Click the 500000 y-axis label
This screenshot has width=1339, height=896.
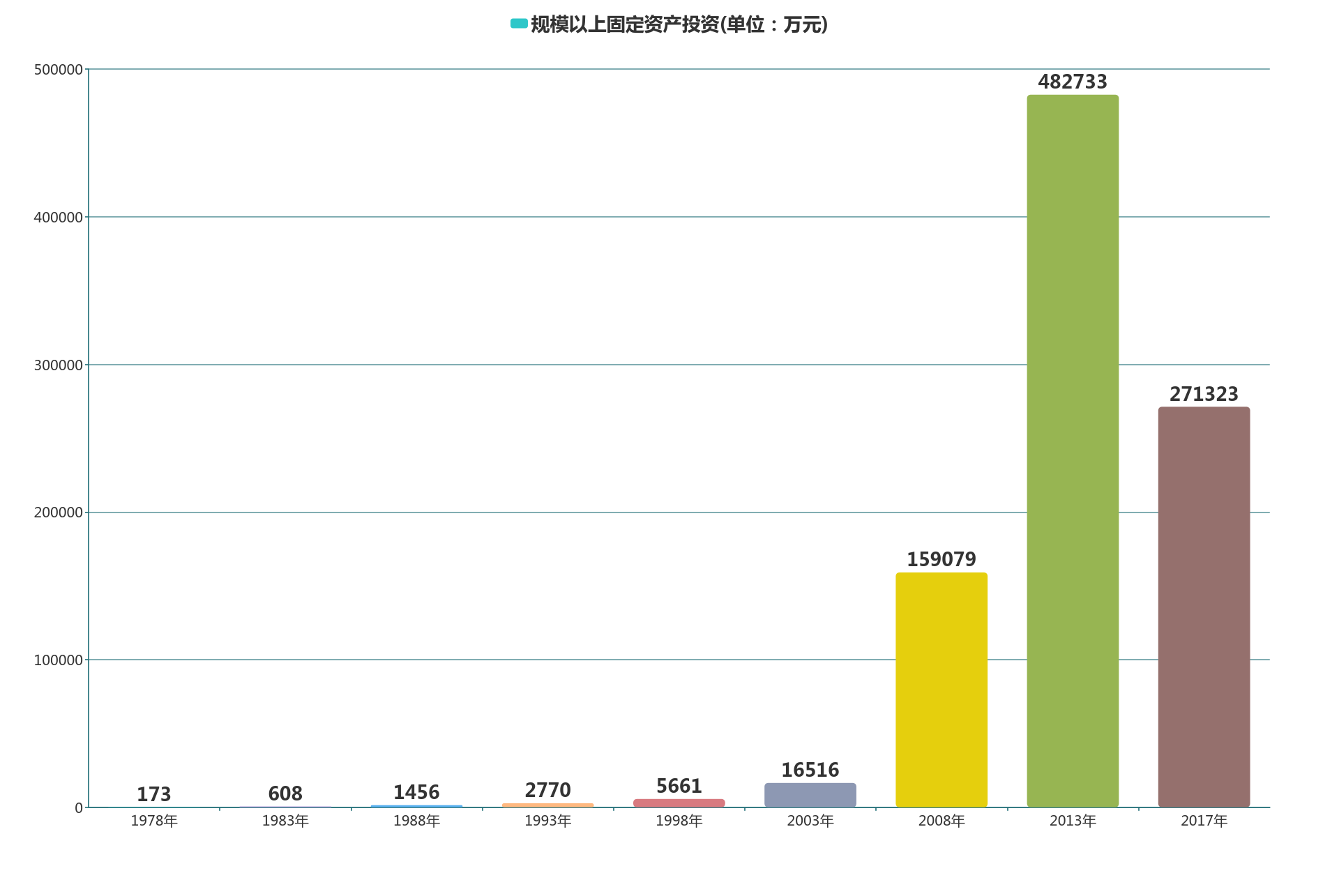pyautogui.click(x=58, y=70)
